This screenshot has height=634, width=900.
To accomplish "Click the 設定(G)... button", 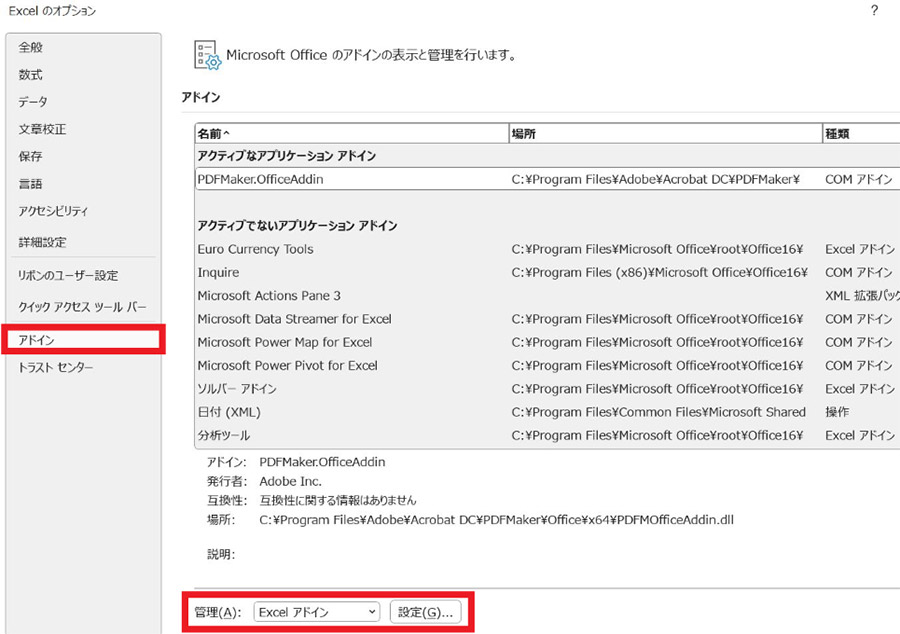I will (x=425, y=612).
